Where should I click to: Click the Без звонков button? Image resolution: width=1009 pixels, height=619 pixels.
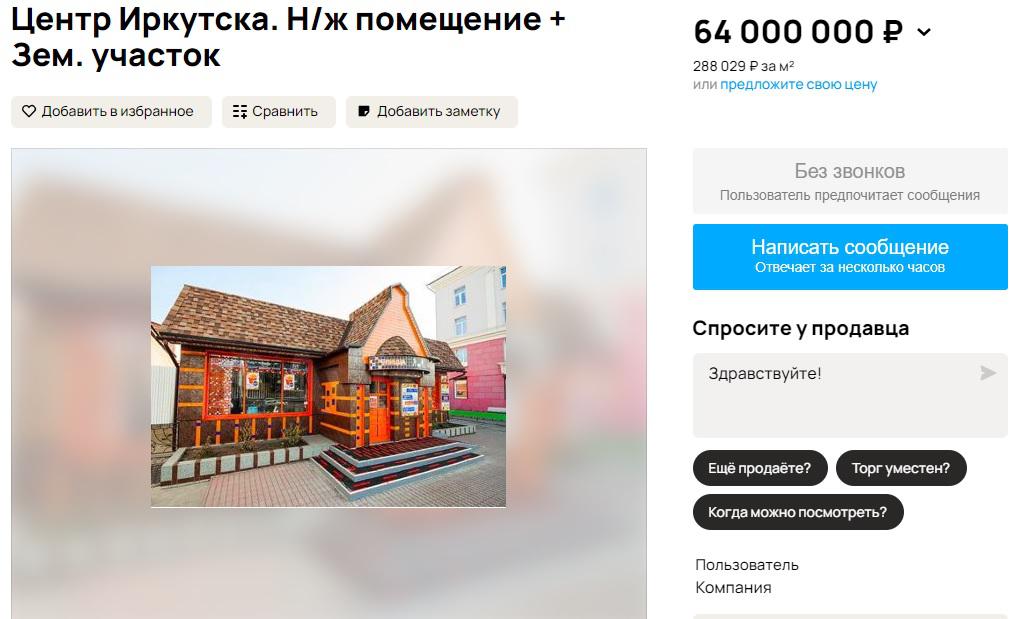tap(849, 181)
